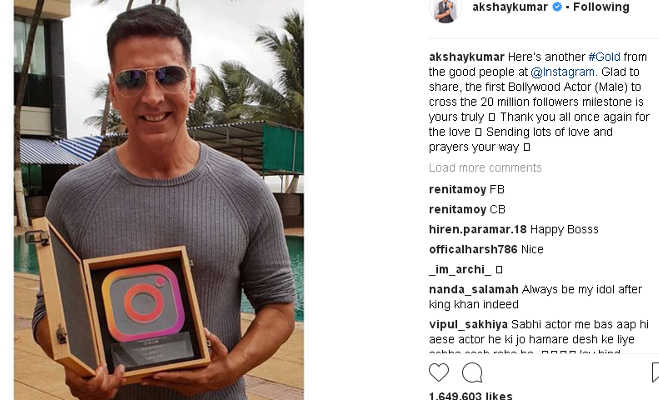Open the #Gold hashtag link
The width and height of the screenshot is (659, 400).
coord(604,57)
